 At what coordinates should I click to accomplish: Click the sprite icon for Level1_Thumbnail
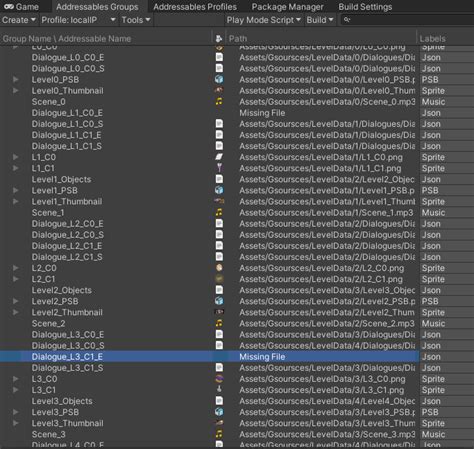[x=219, y=201]
